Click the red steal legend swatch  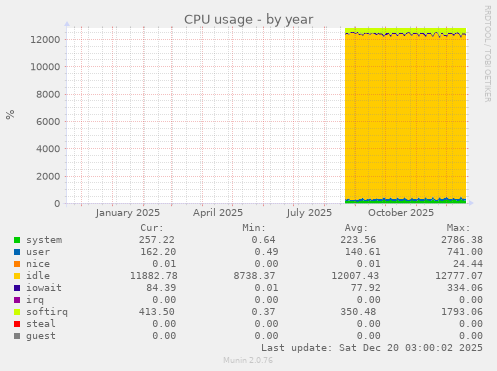coord(17,324)
